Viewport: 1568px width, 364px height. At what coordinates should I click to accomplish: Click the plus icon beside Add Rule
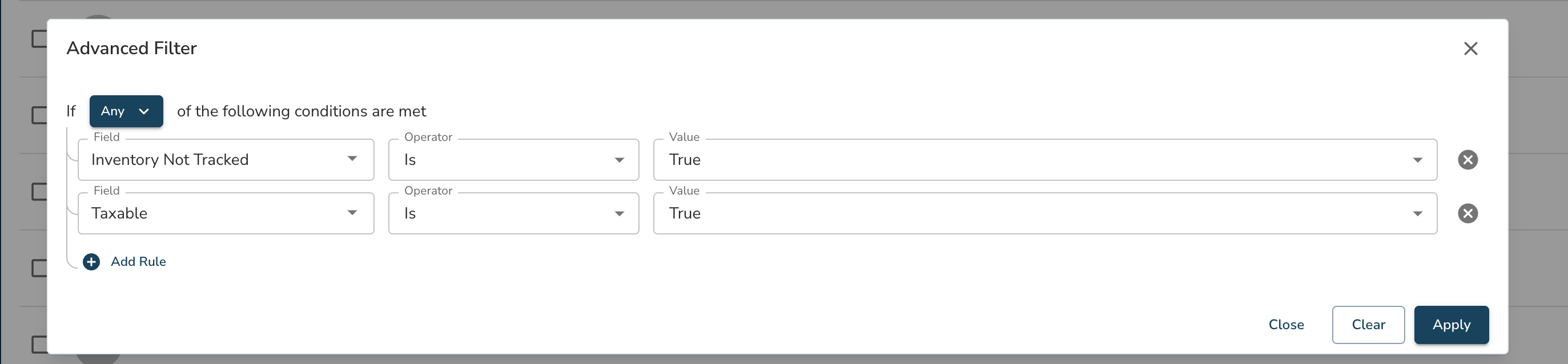91,262
